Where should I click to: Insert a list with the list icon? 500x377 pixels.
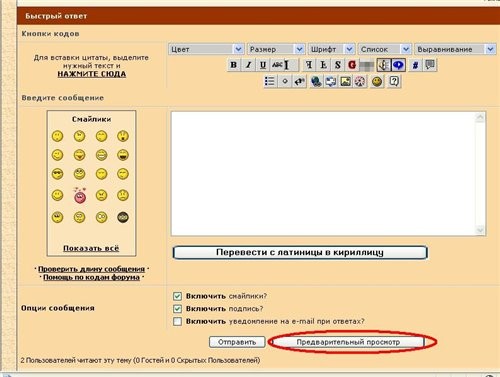(269, 81)
